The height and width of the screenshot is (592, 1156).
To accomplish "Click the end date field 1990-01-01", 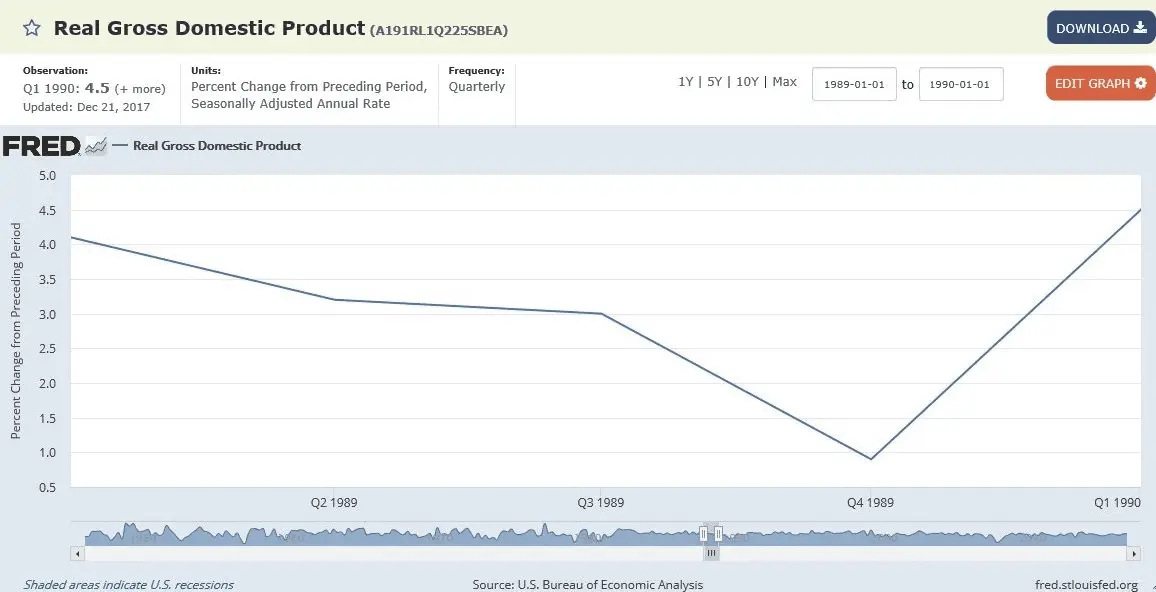I will click(x=960, y=84).
